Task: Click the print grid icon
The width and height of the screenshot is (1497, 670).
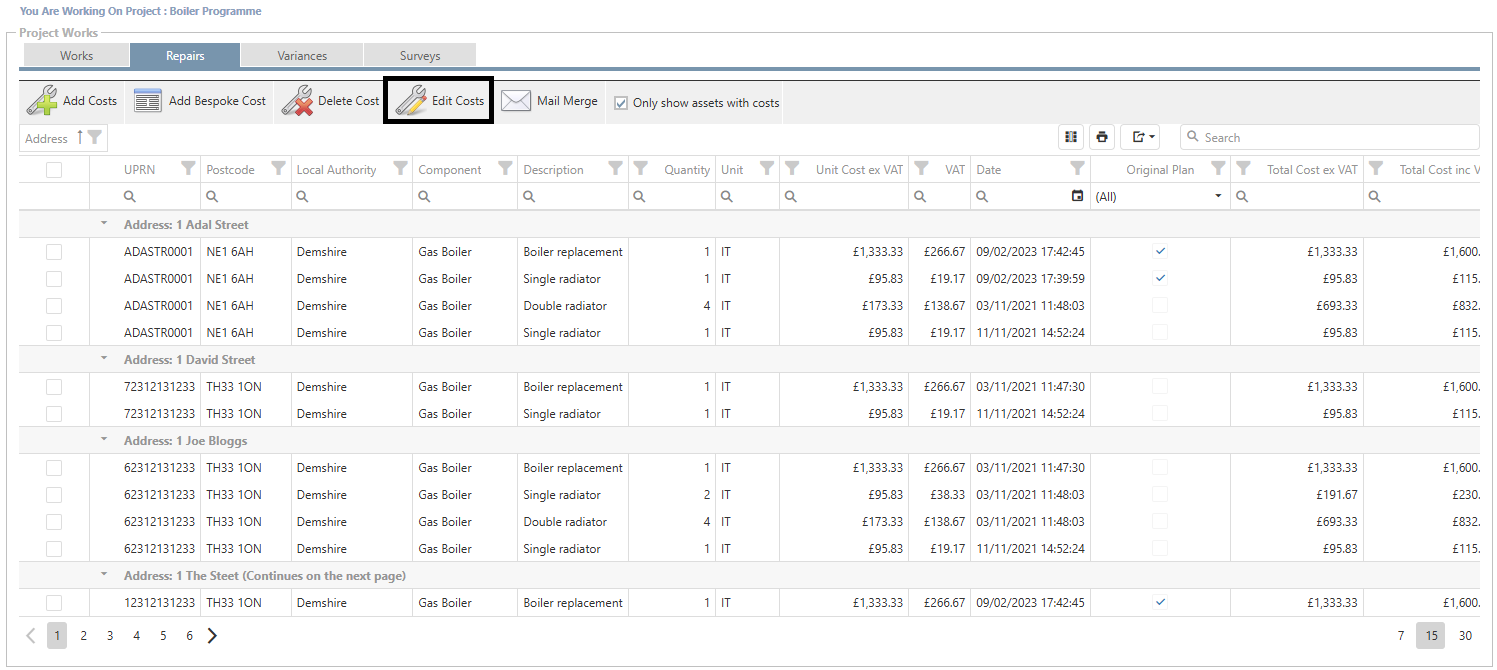Action: coord(1102,137)
